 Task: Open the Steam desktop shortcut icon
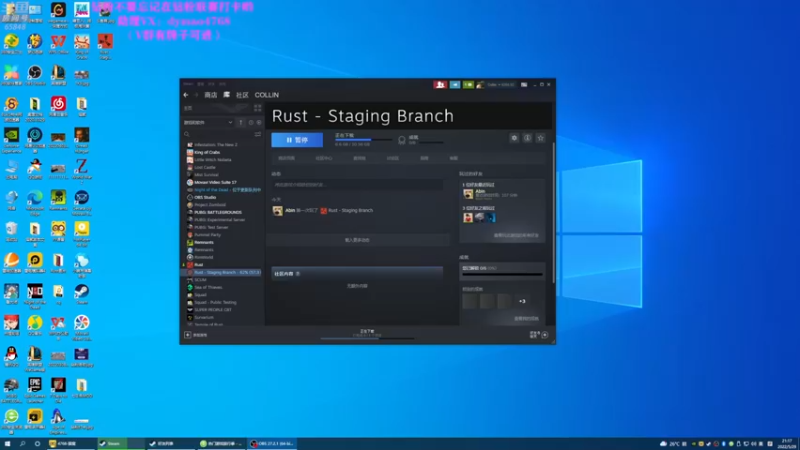[x=82, y=294]
